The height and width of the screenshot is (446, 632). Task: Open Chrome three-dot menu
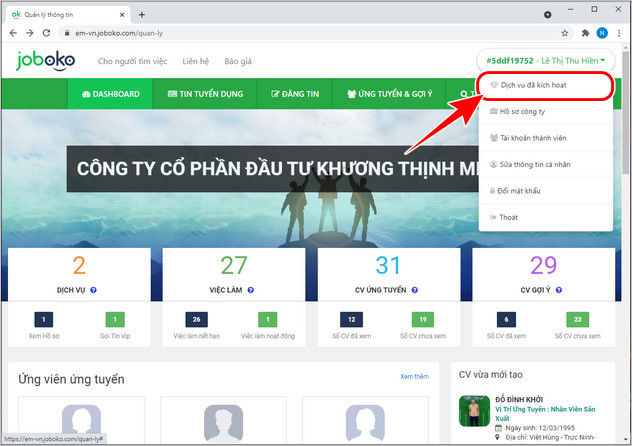click(619, 33)
